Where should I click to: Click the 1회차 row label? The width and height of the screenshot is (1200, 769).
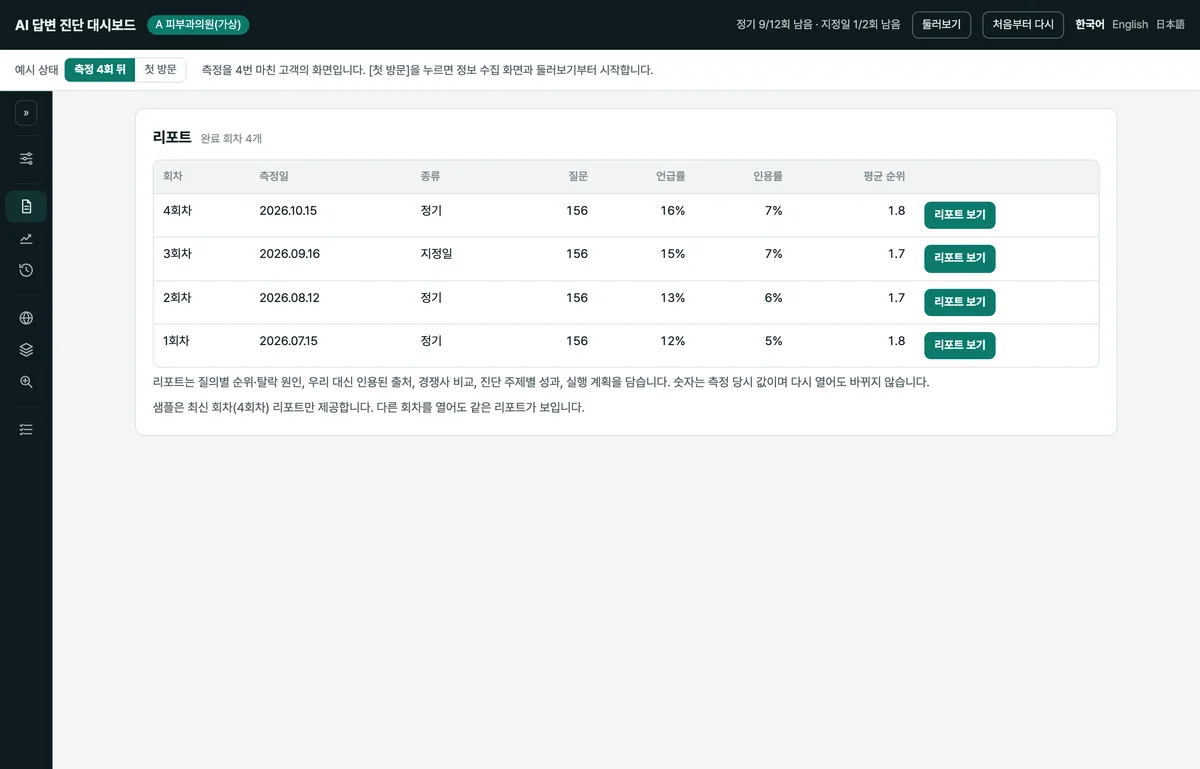click(x=177, y=341)
